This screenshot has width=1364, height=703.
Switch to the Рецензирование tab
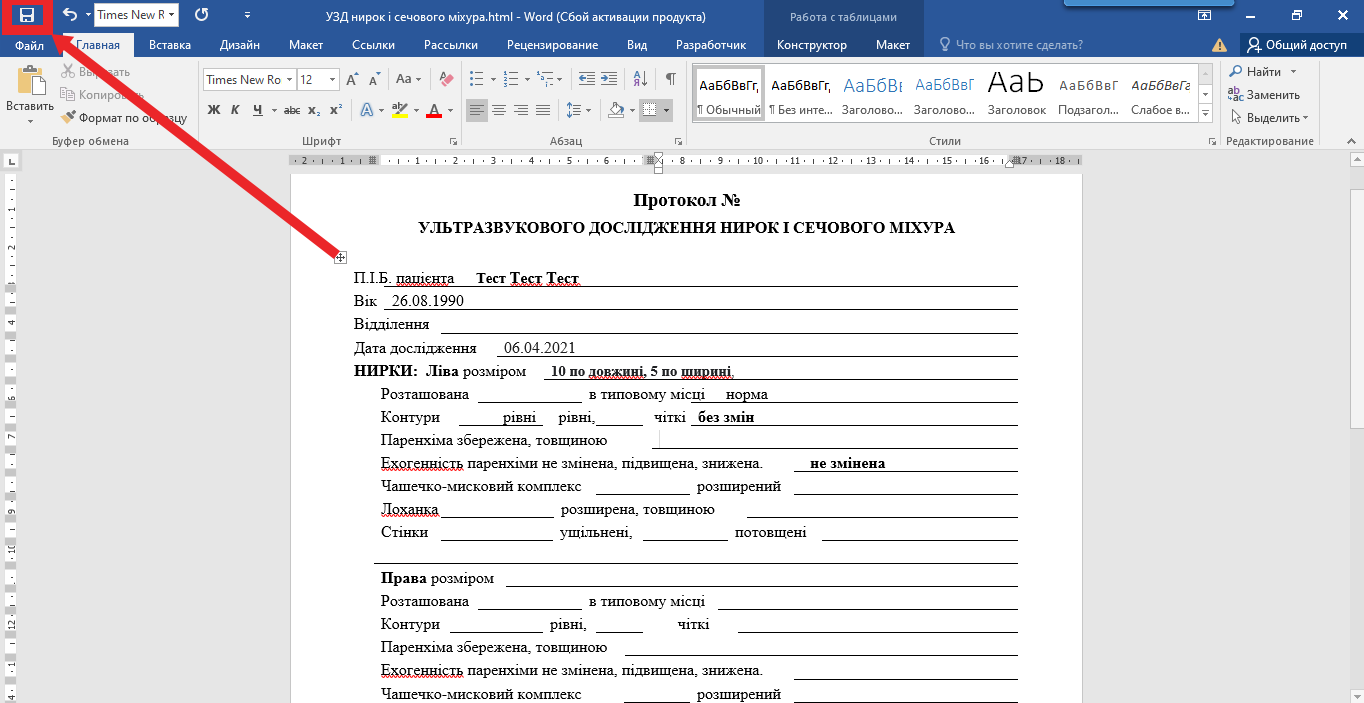(x=552, y=45)
